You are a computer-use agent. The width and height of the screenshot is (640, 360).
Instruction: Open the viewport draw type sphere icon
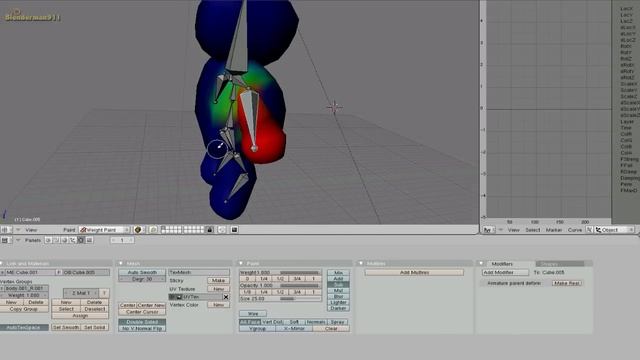coord(138,230)
